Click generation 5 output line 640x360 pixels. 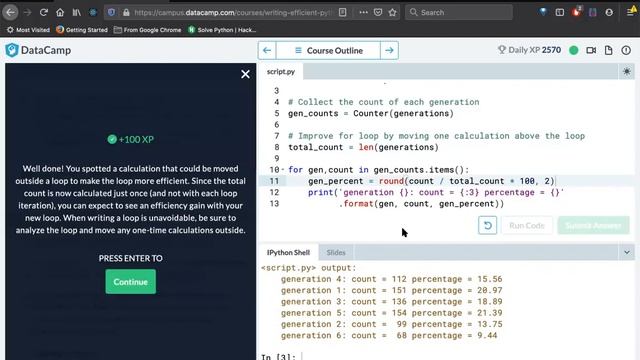(x=391, y=313)
